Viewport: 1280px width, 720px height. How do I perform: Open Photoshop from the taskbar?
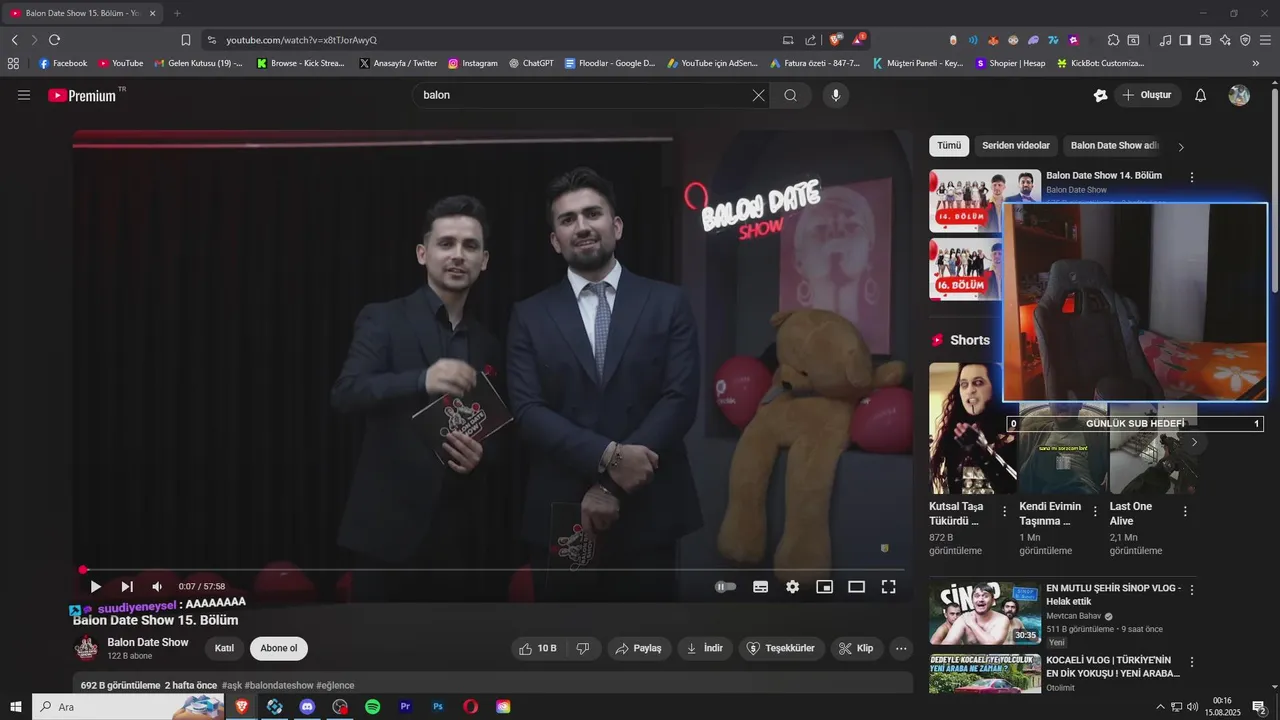438,707
